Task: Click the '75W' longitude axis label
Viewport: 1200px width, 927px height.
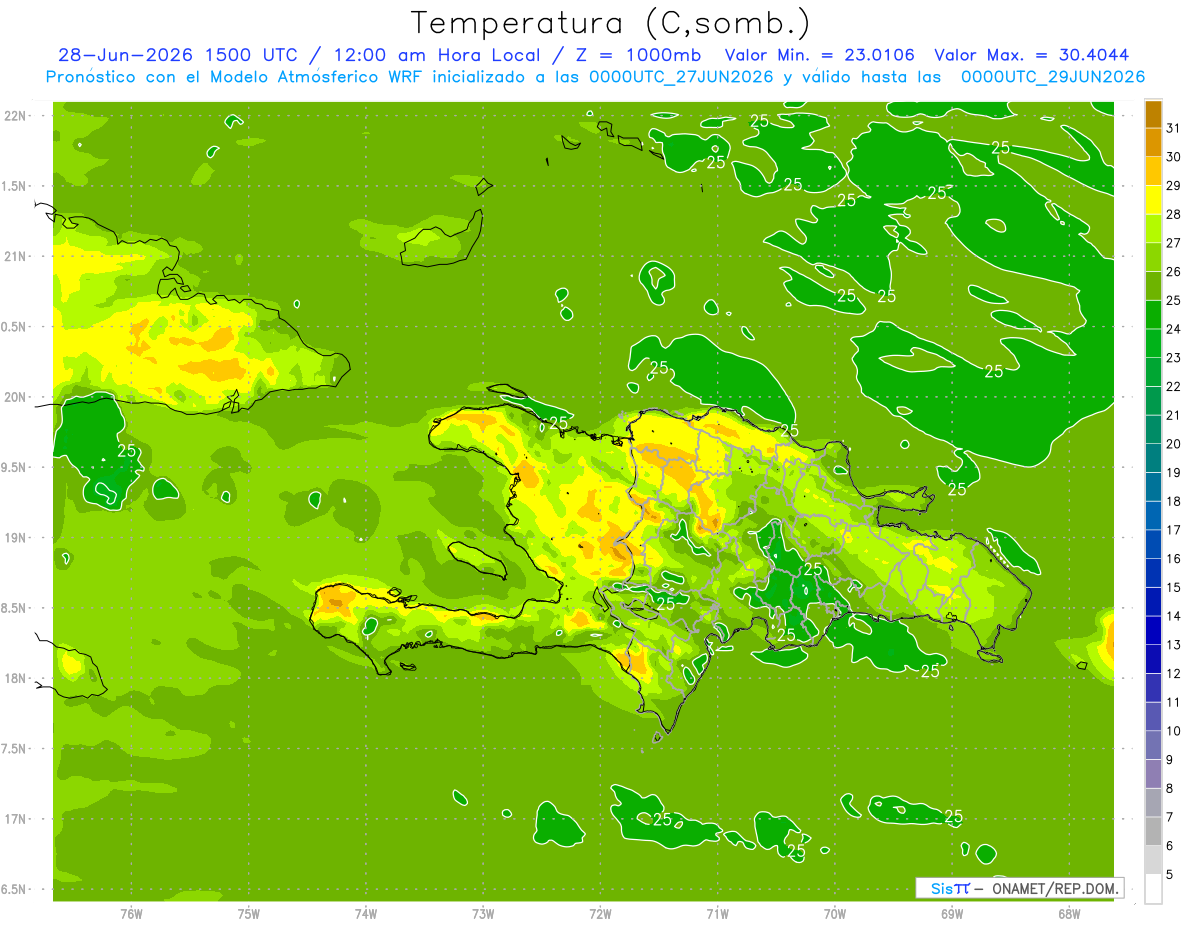Action: 249,914
